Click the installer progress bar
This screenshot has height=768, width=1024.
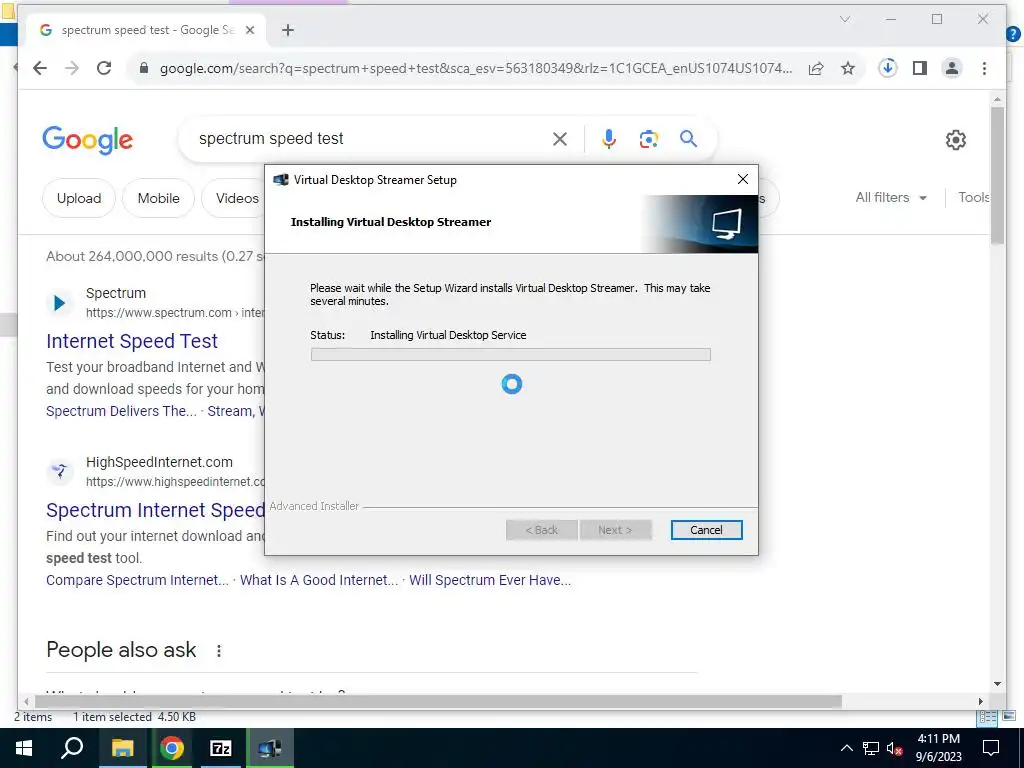[x=511, y=355]
